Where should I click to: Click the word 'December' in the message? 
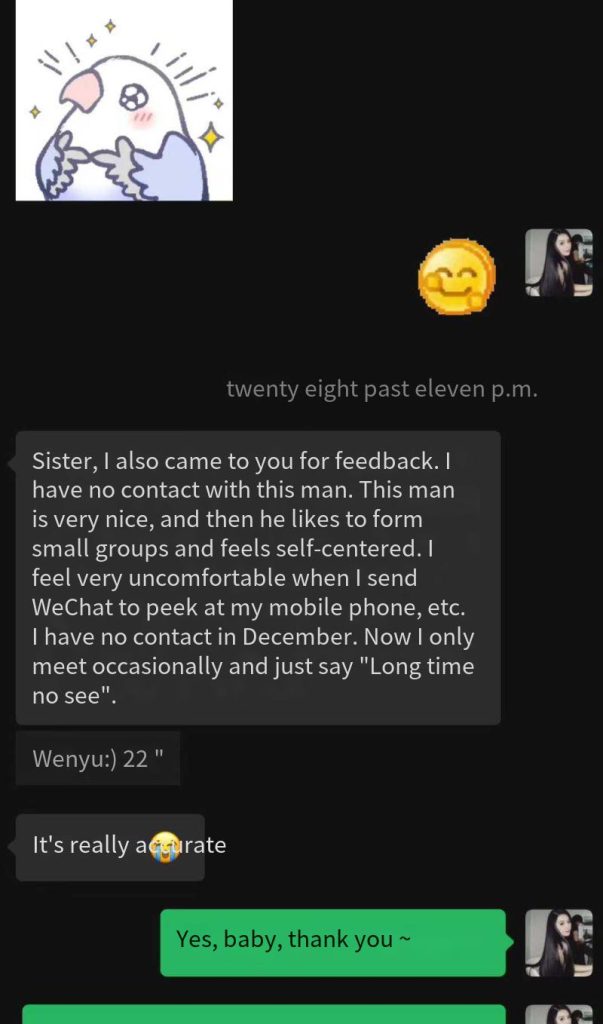(x=301, y=637)
